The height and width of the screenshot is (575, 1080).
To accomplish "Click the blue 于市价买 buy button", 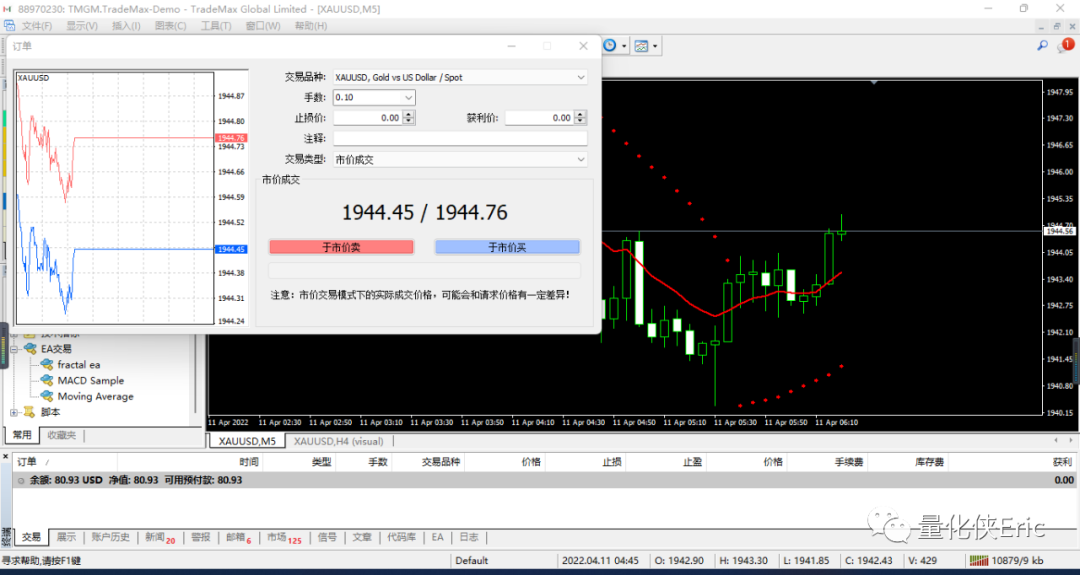I will tap(507, 247).
